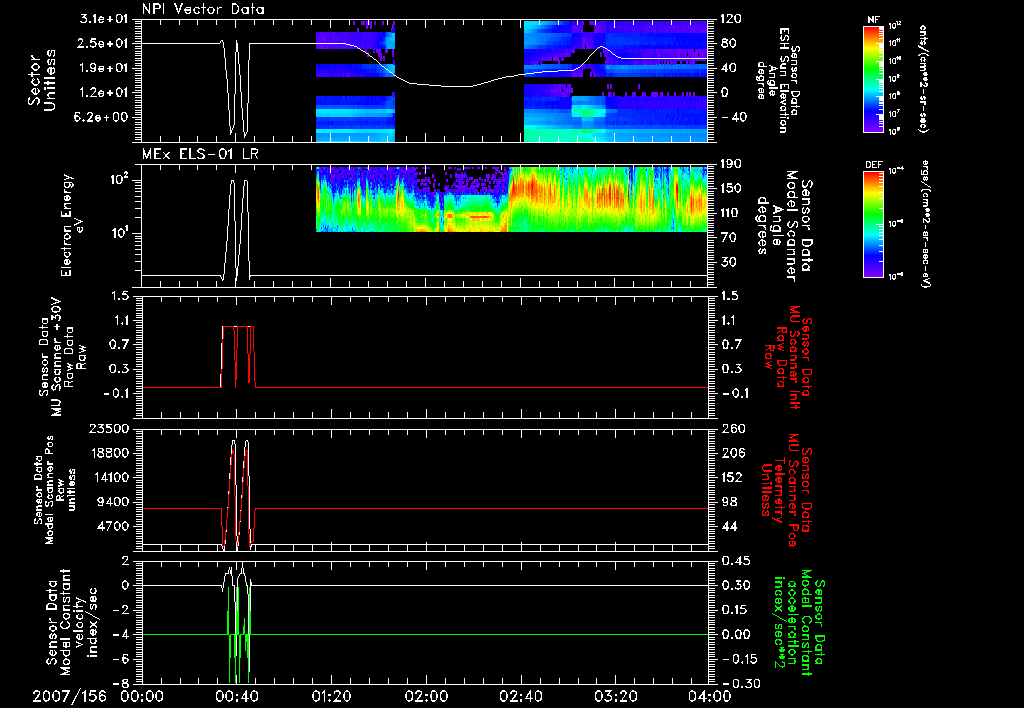The width and height of the screenshot is (1024, 708).
Task: Click the "Sector Unitless" axis label
Action: point(42,80)
